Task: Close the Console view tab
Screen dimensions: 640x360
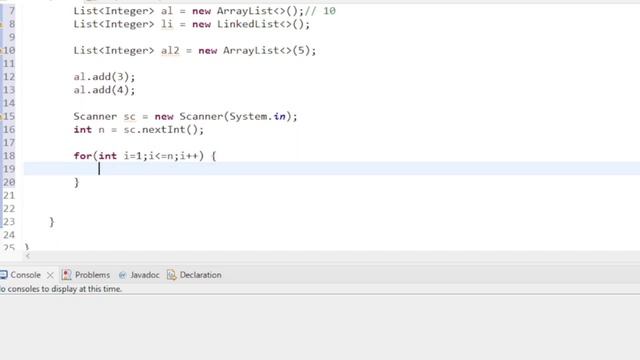Action: click(50, 275)
